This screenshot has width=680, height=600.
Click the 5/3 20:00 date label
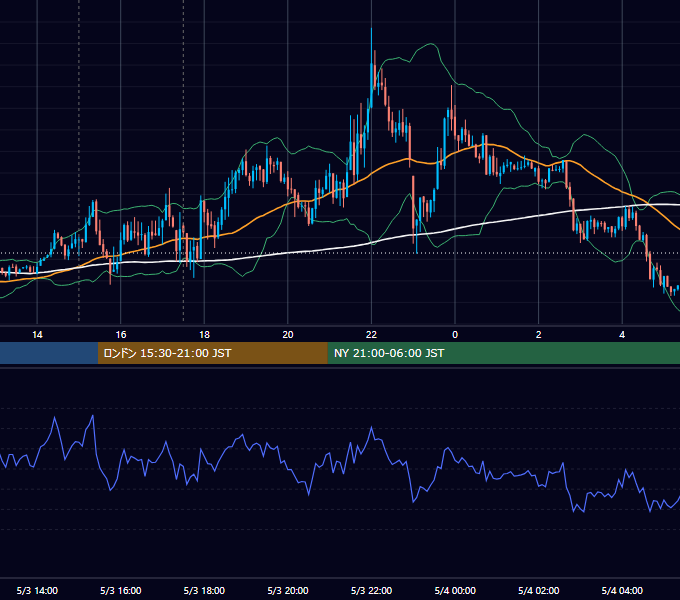coord(288,590)
